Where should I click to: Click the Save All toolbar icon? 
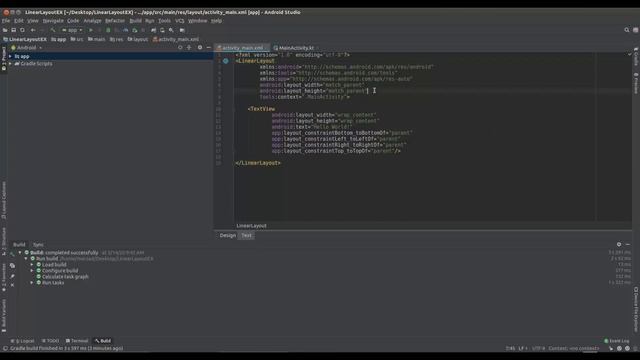pyautogui.click(x=13, y=30)
